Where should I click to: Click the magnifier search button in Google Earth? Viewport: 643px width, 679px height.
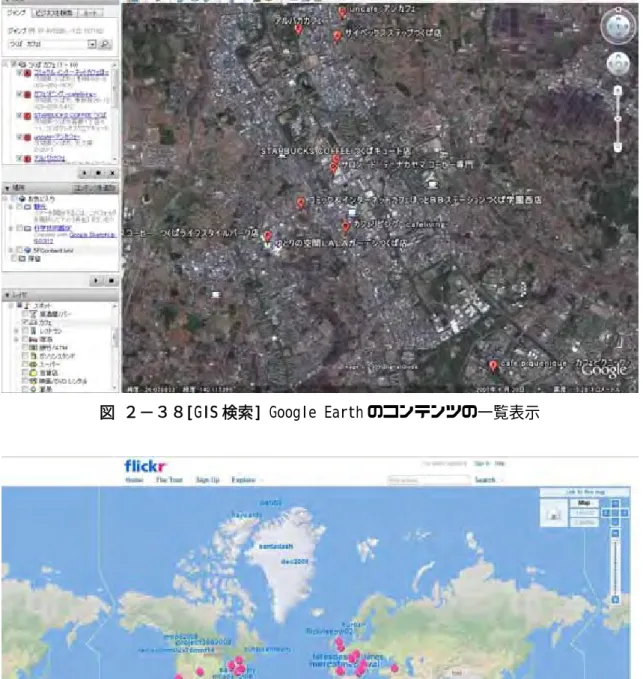pos(105,44)
